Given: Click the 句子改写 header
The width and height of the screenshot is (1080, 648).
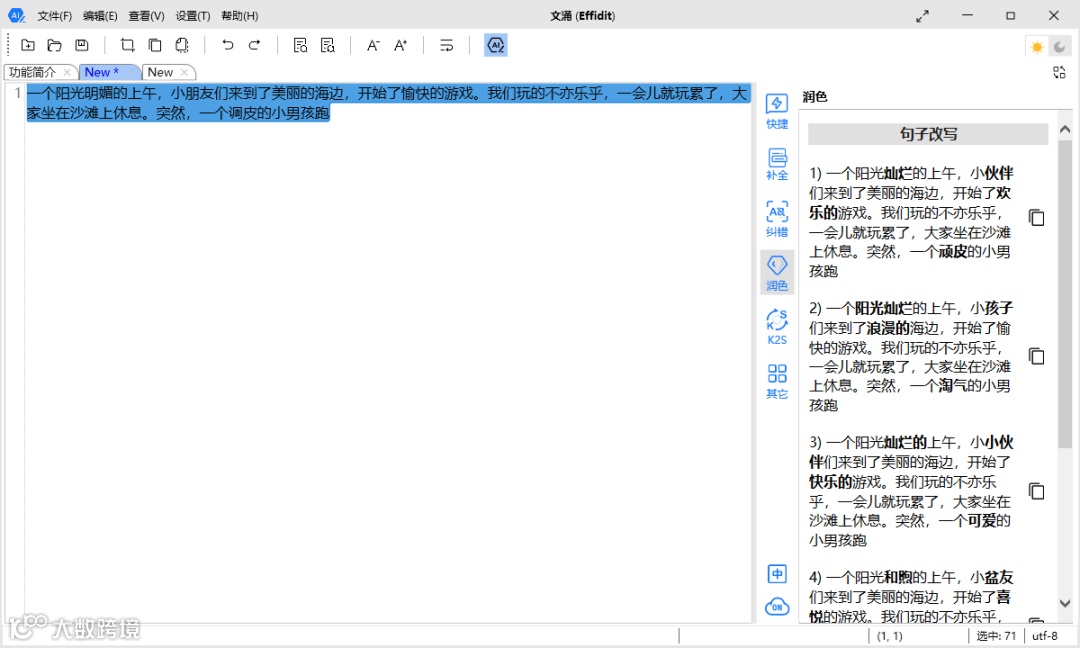Looking at the screenshot, I should pos(928,134).
